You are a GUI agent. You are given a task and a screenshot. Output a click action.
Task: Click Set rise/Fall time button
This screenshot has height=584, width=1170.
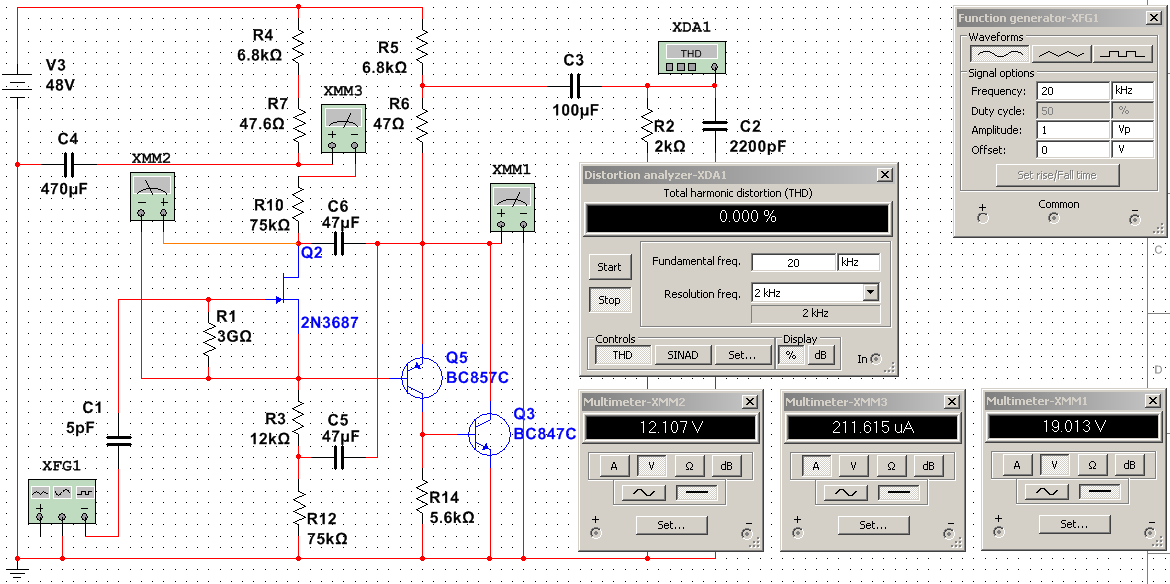(x=1058, y=175)
